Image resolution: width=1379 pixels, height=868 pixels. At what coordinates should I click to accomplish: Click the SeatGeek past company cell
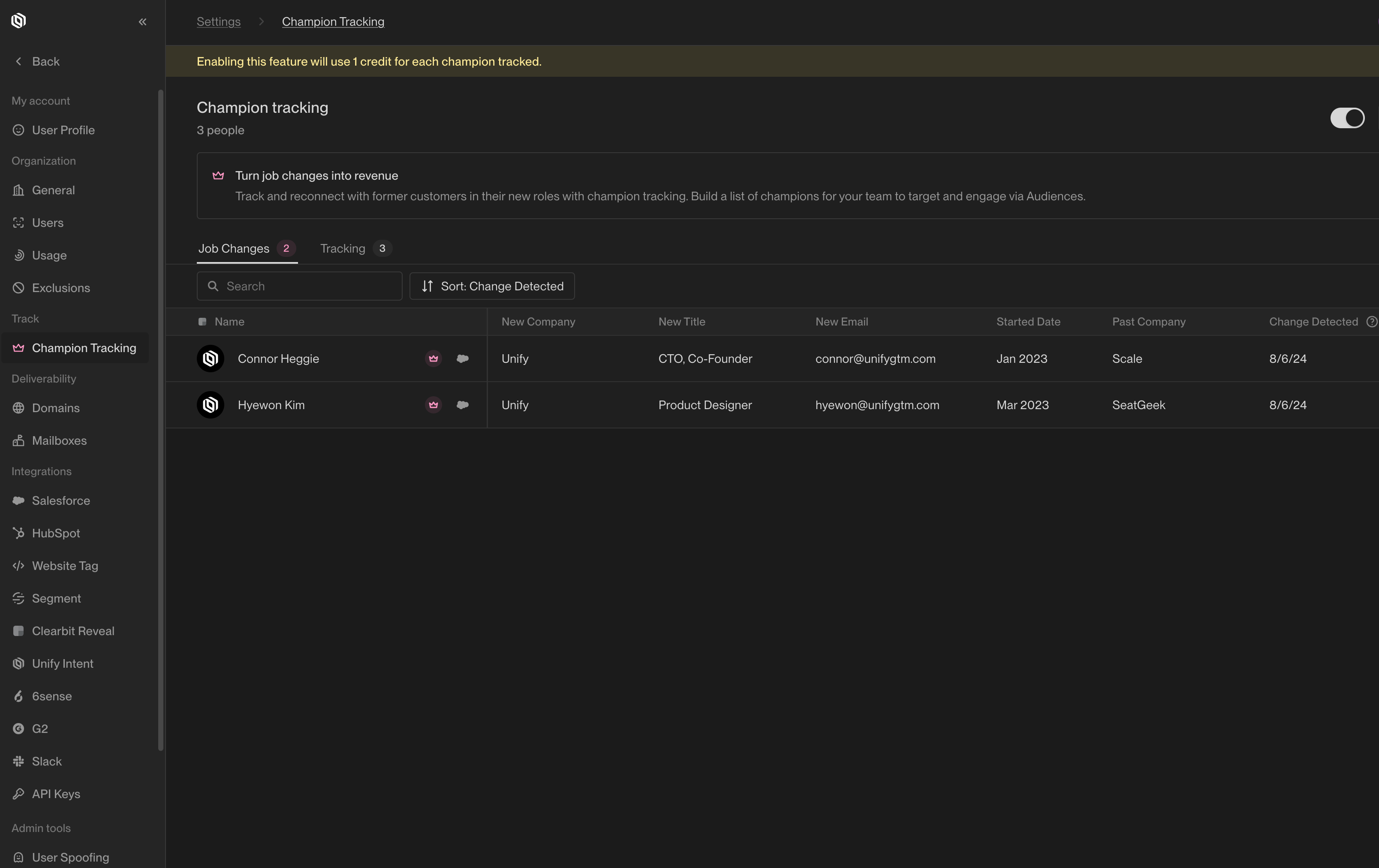[x=1138, y=405]
